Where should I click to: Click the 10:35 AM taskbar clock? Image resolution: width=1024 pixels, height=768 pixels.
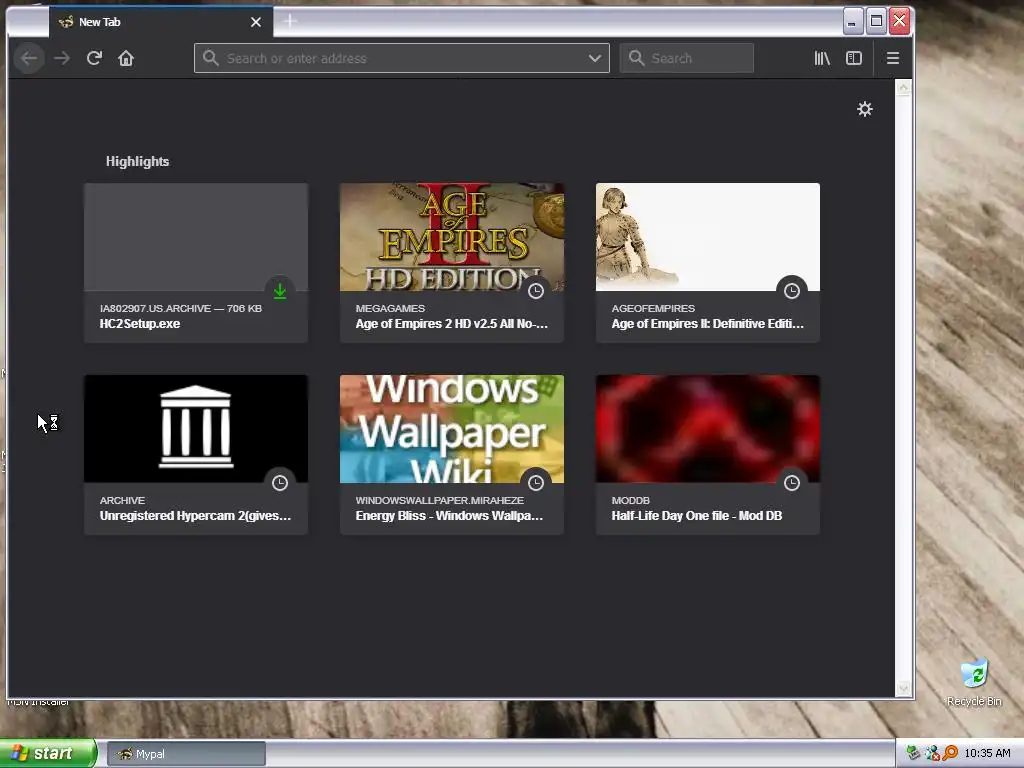pos(987,753)
